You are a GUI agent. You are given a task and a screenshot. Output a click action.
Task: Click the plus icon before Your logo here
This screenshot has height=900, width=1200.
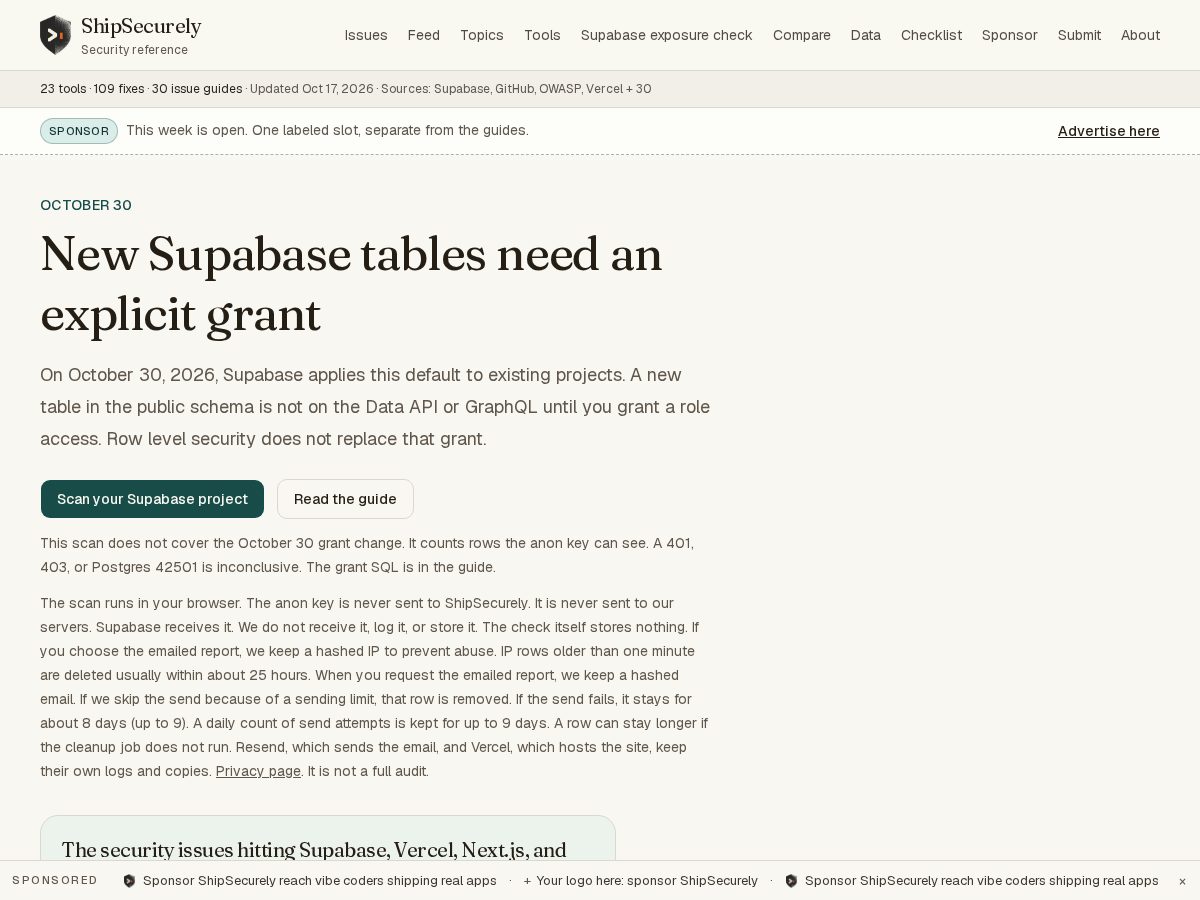(527, 881)
